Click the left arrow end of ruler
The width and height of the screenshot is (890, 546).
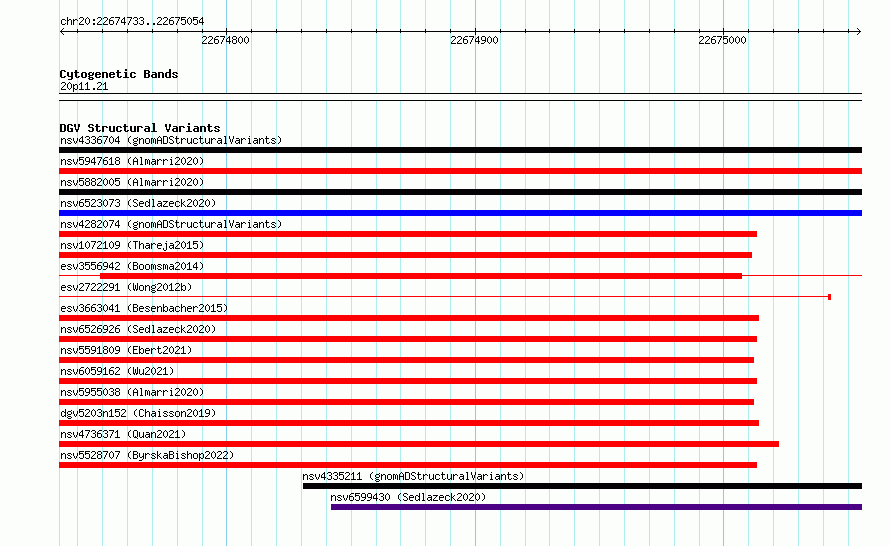coord(62,32)
